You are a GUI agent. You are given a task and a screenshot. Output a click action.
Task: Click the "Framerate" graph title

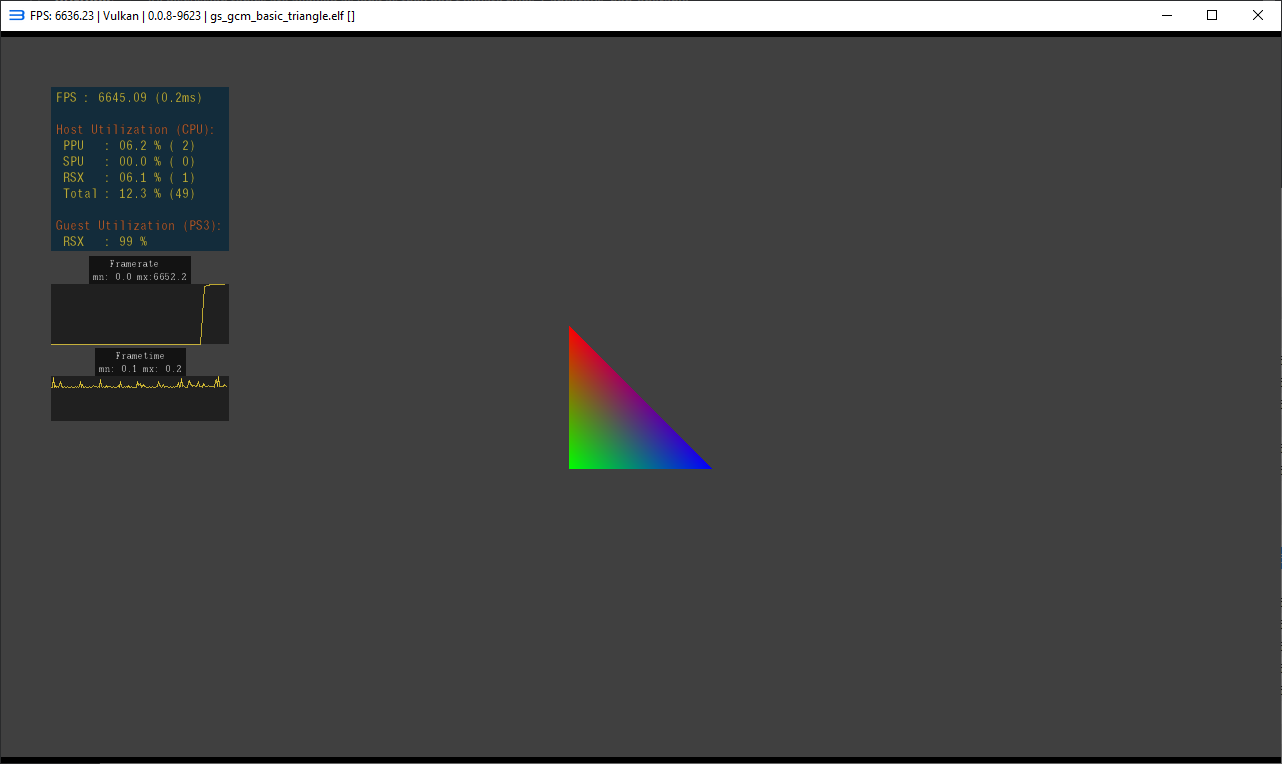pyautogui.click(x=134, y=264)
